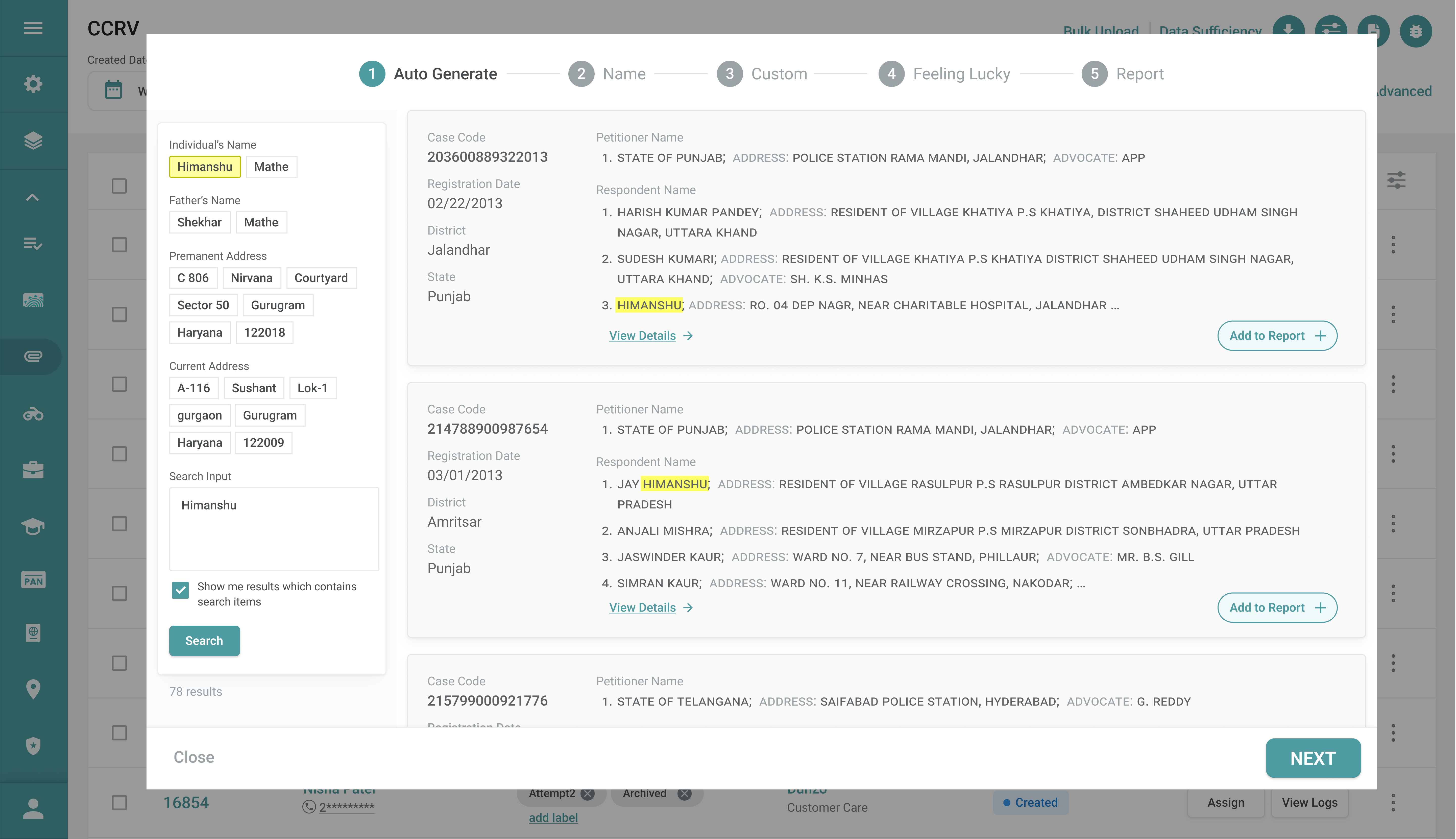Toggle the 'Nirvana' permanent address chip
1456x839 pixels.
[252, 278]
